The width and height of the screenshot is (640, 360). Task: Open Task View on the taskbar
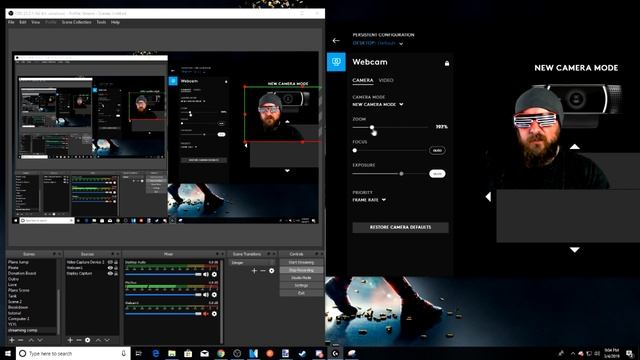138,353
